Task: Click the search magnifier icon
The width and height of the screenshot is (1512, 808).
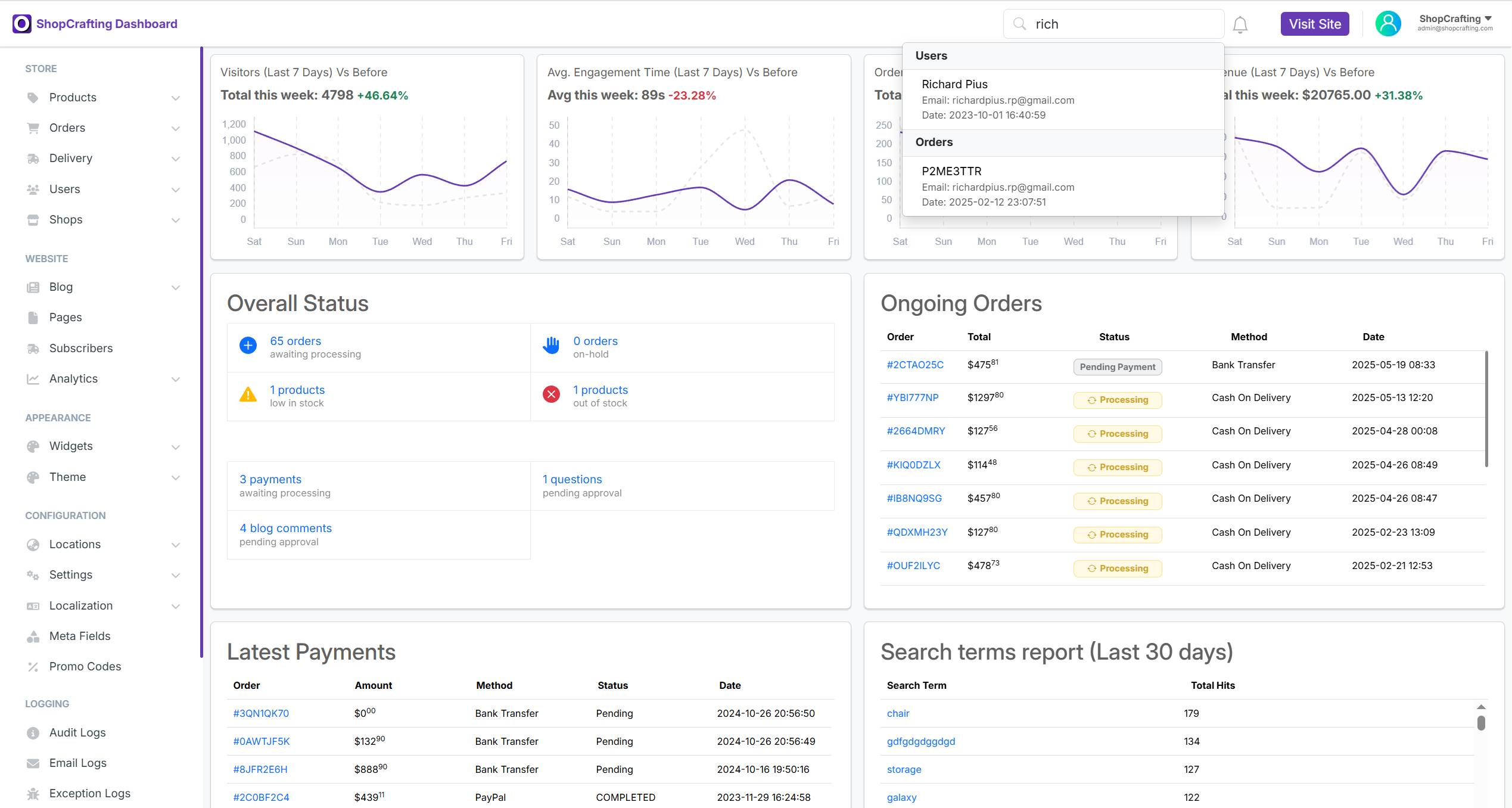Action: tap(1020, 24)
